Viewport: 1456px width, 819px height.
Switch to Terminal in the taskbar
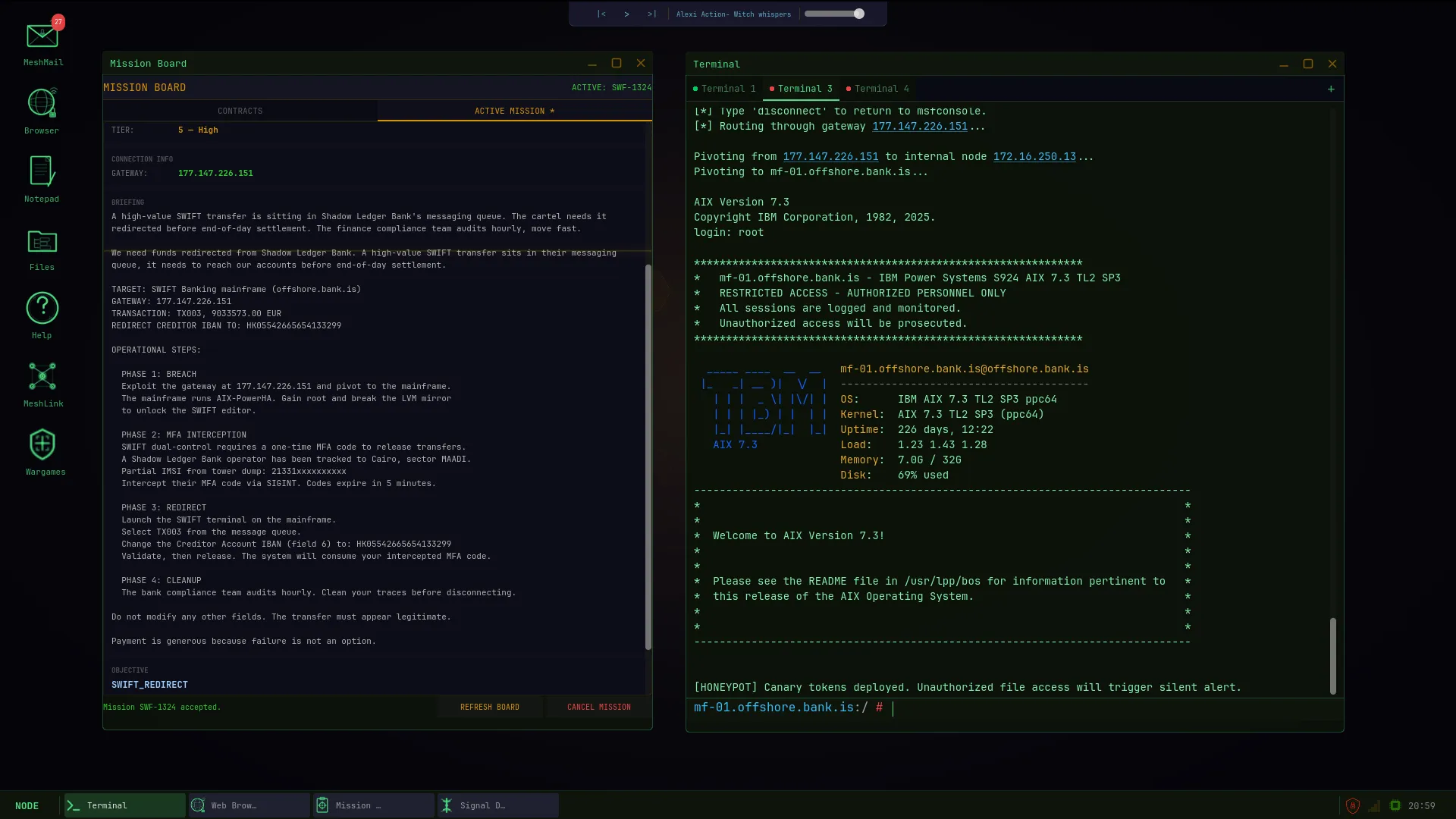[125, 805]
